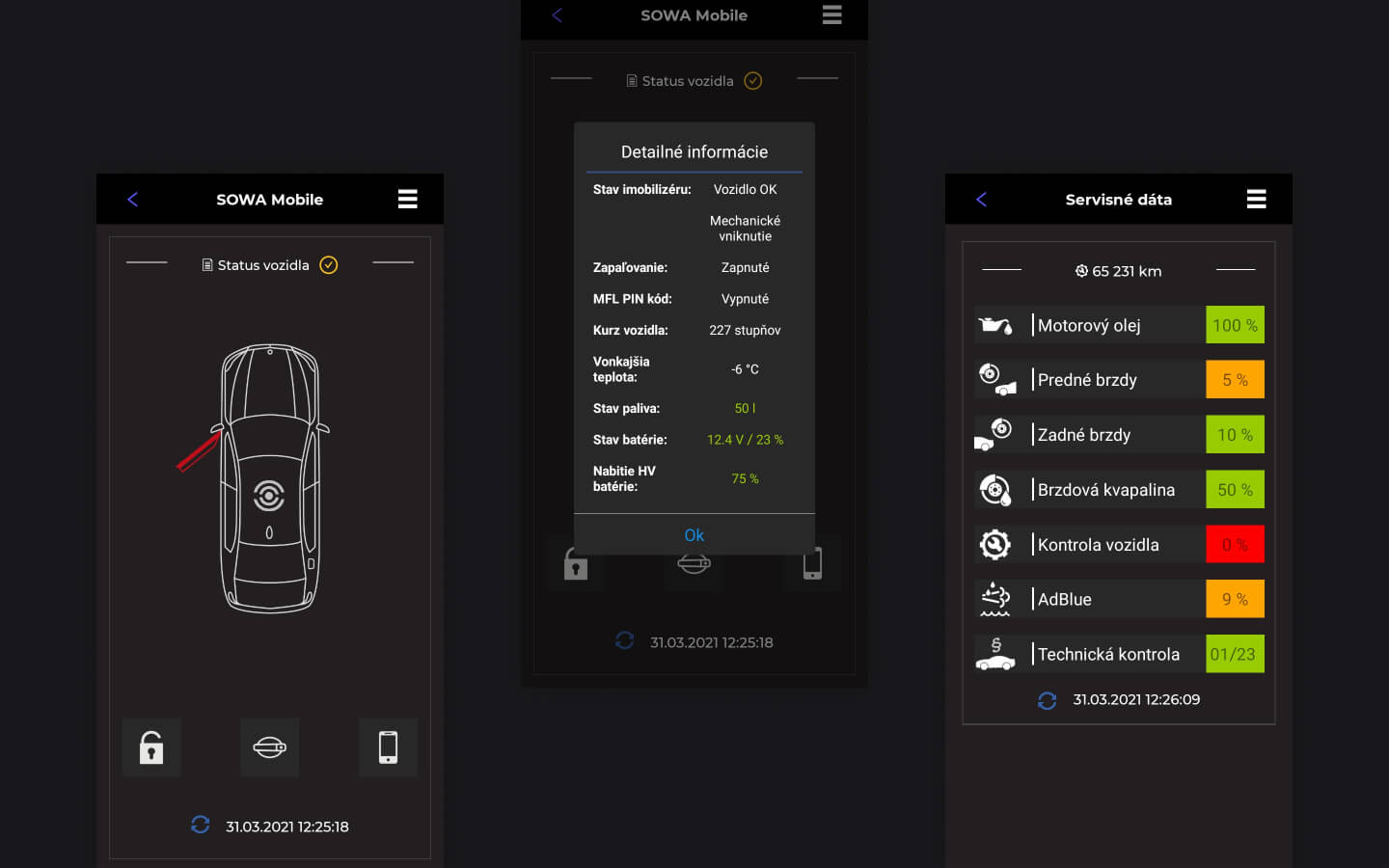Tap the car outline image in left screen
This screenshot has width=1389, height=868.
pos(270,478)
